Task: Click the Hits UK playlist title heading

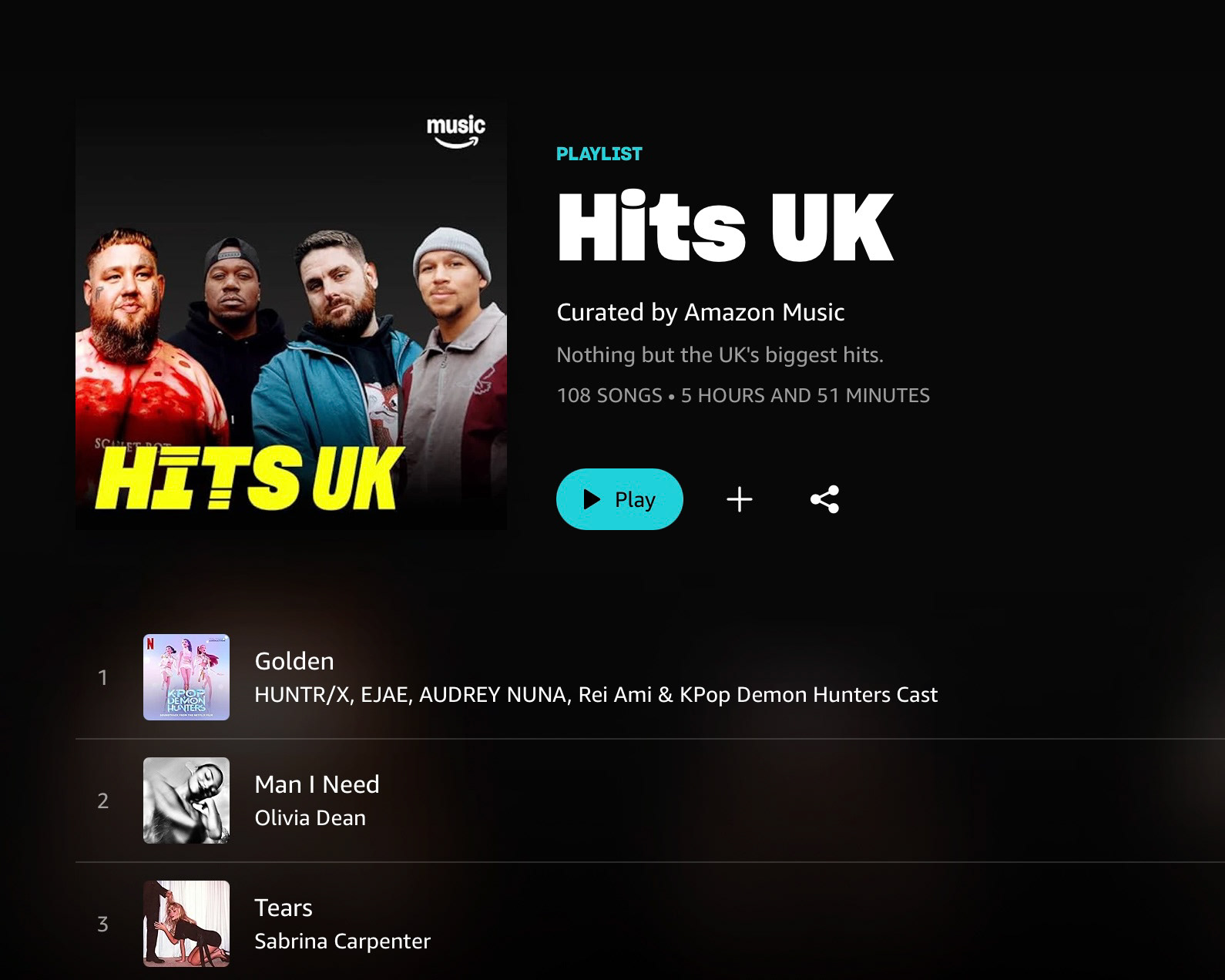Action: [x=725, y=227]
